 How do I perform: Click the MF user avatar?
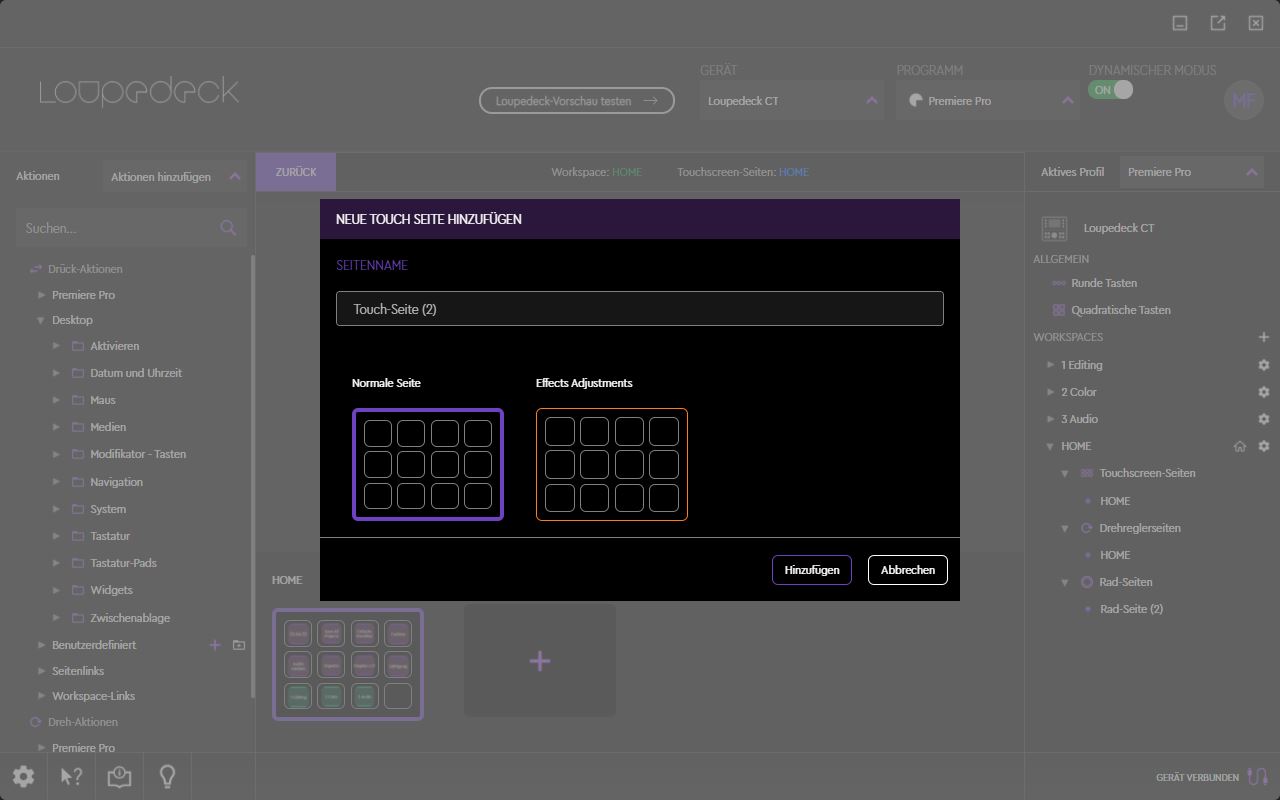click(x=1244, y=100)
